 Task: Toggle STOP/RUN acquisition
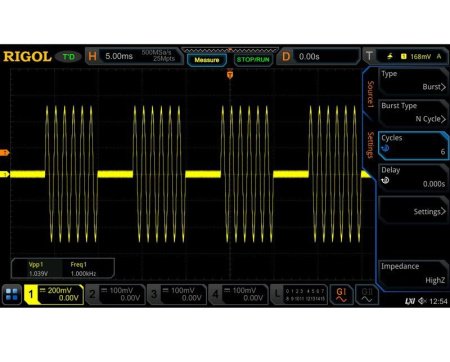pyautogui.click(x=253, y=60)
